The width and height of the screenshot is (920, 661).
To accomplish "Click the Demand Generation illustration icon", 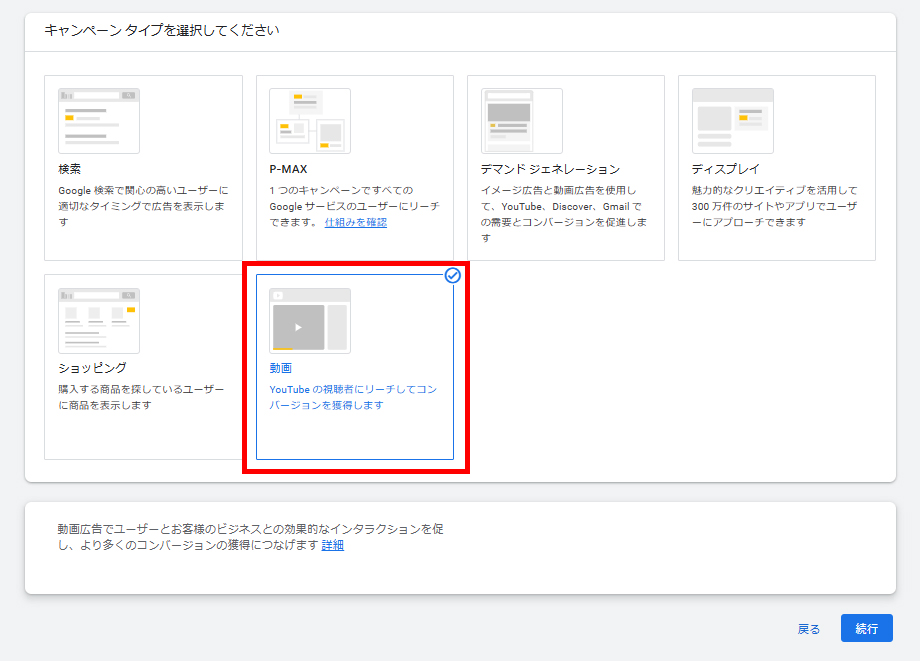I will 521,121.
